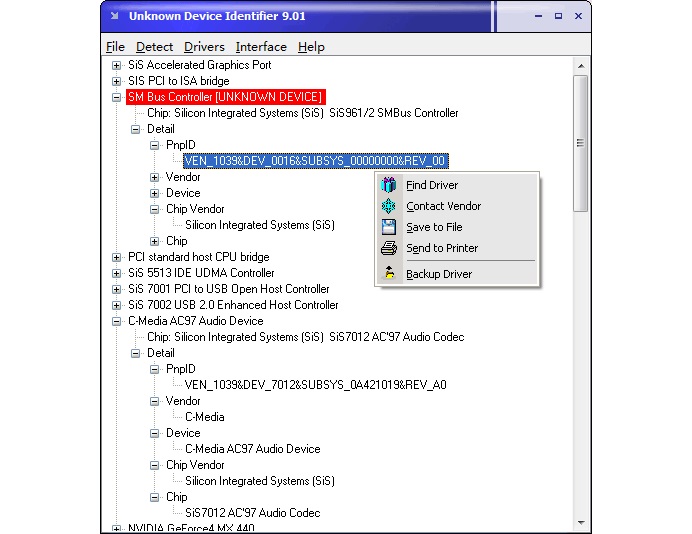Click the Backup Driver icon

(389, 273)
